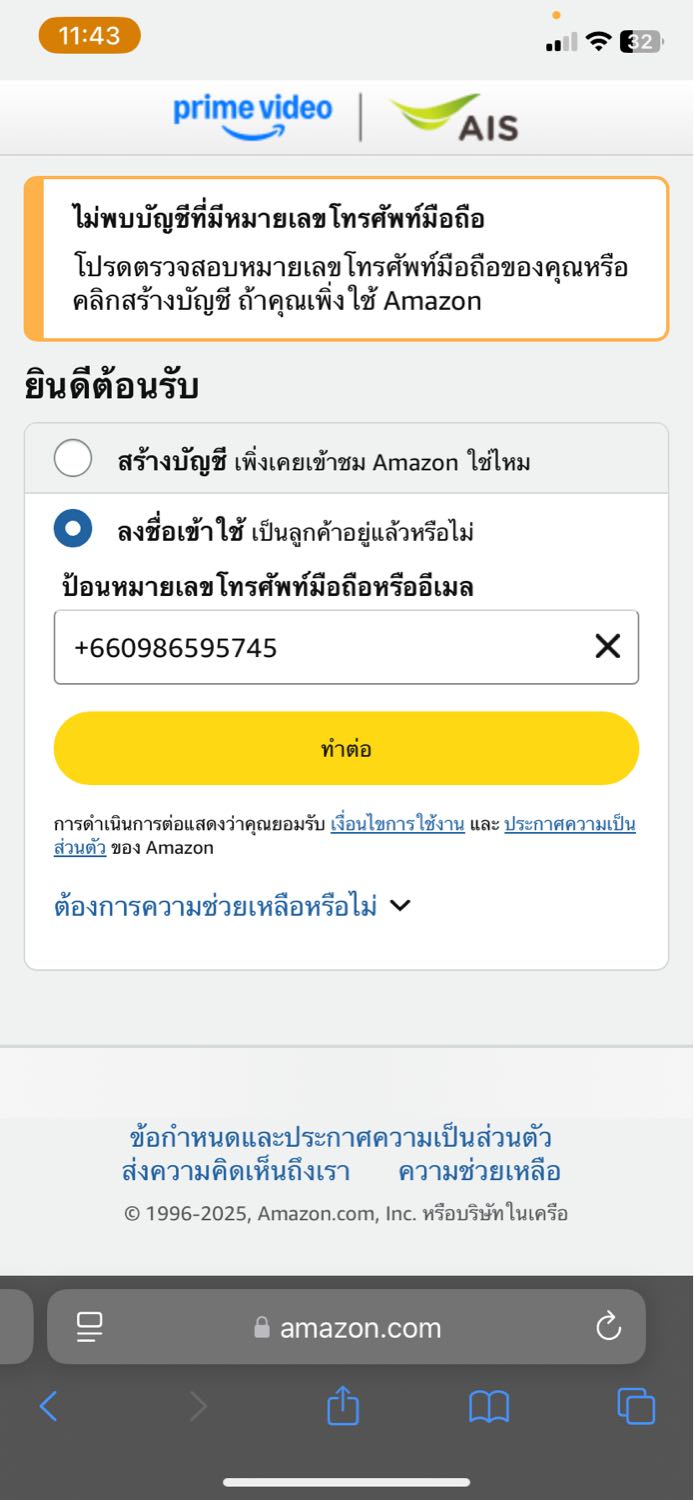
Task: Tap Safari's back arrow
Action: click(48, 1406)
